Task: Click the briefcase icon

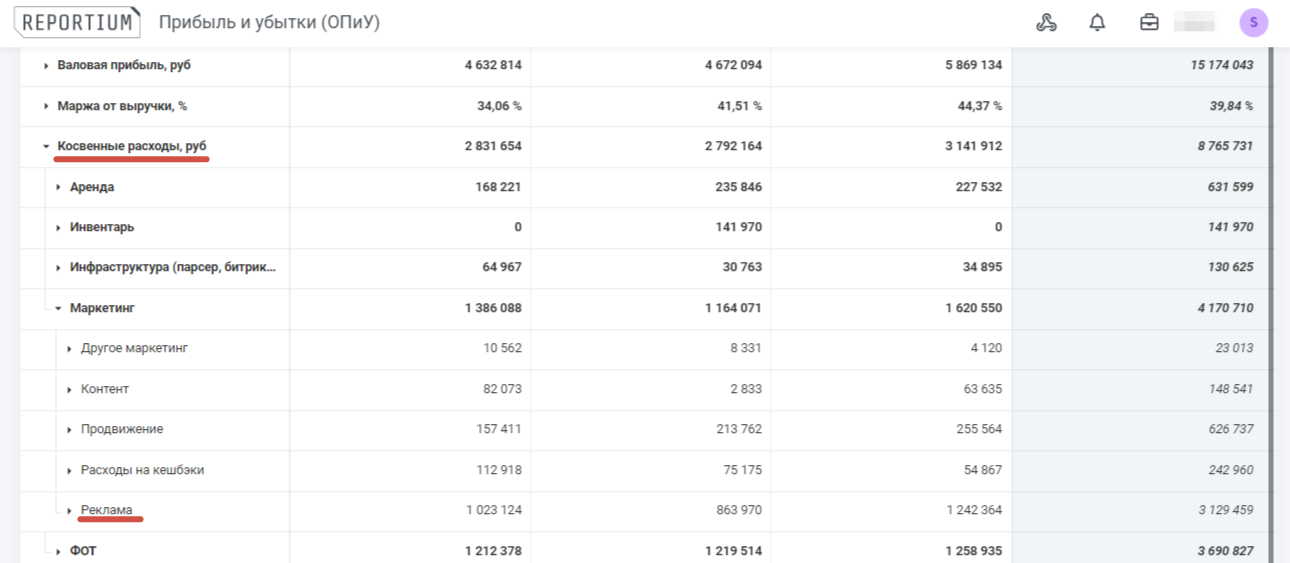Action: pos(1149,22)
